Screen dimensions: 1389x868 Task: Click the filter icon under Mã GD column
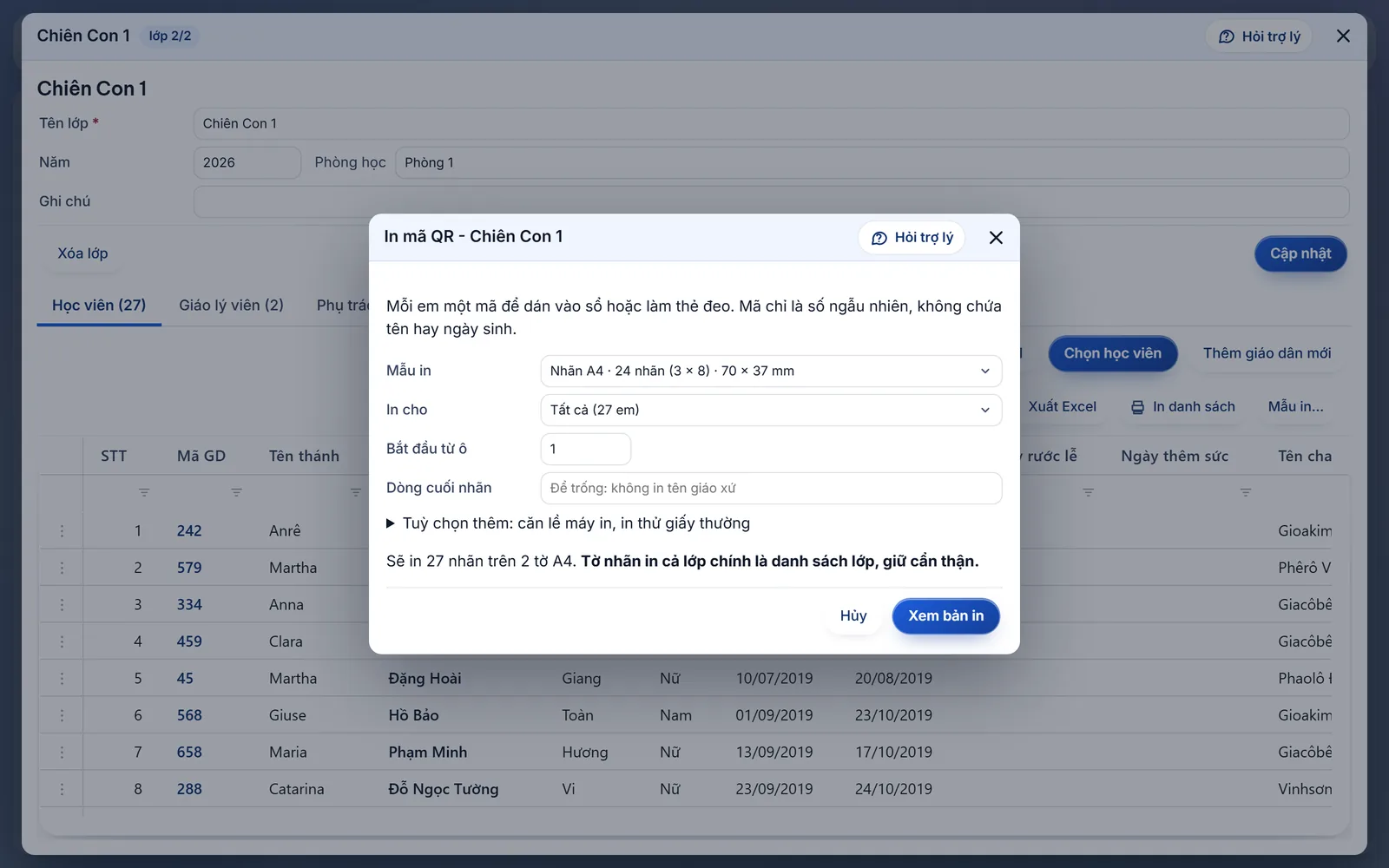pyautogui.click(x=236, y=492)
